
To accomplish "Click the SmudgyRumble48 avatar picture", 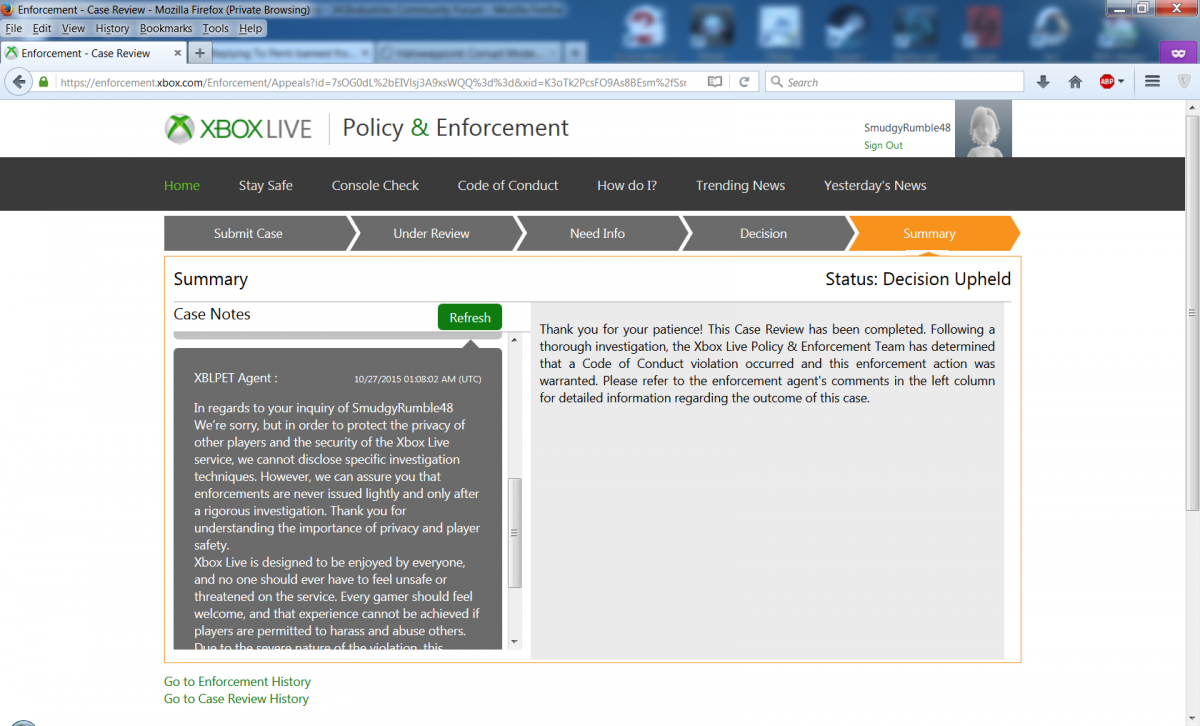I will click(983, 128).
